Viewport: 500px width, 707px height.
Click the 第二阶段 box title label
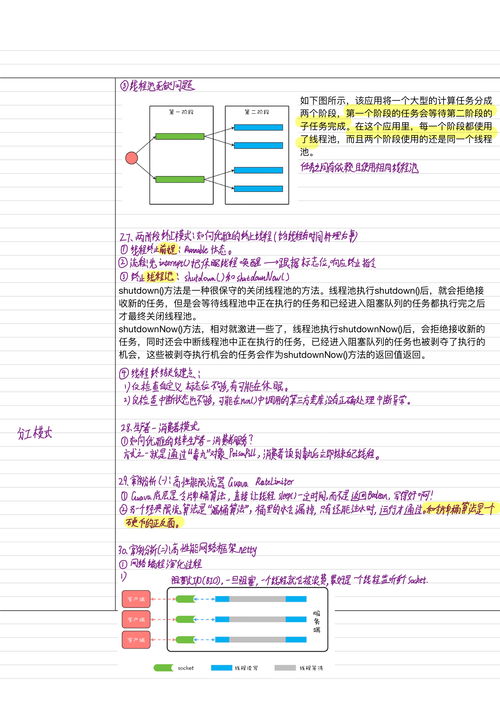pos(257,112)
